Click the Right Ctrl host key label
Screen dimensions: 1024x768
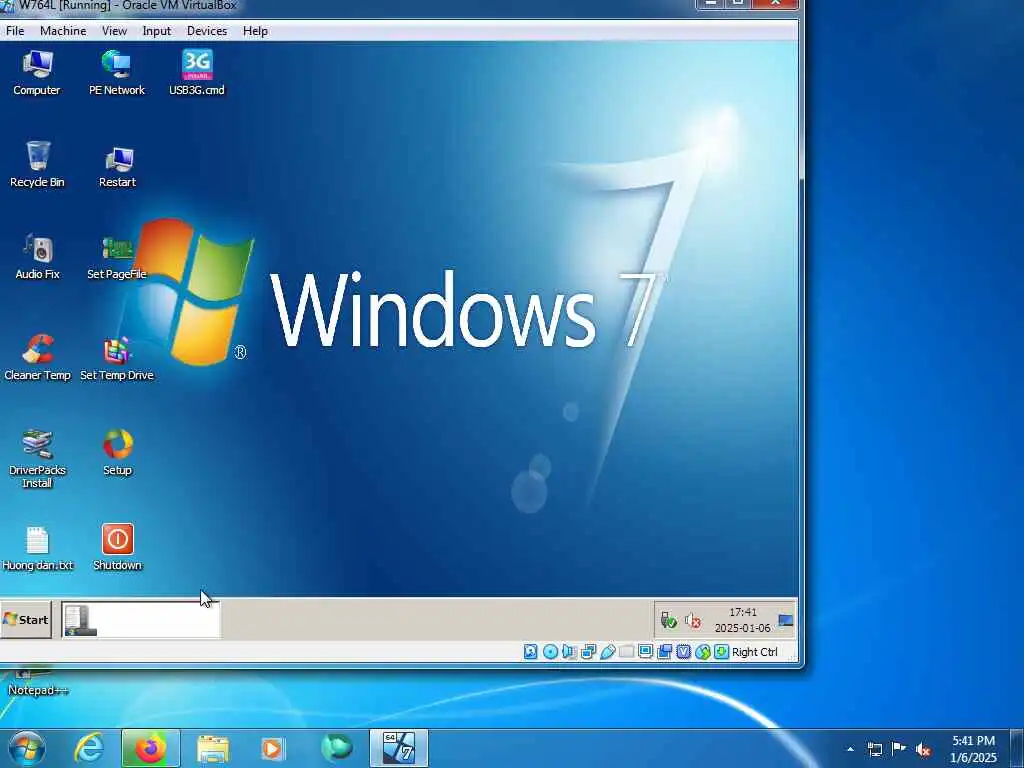click(x=754, y=652)
